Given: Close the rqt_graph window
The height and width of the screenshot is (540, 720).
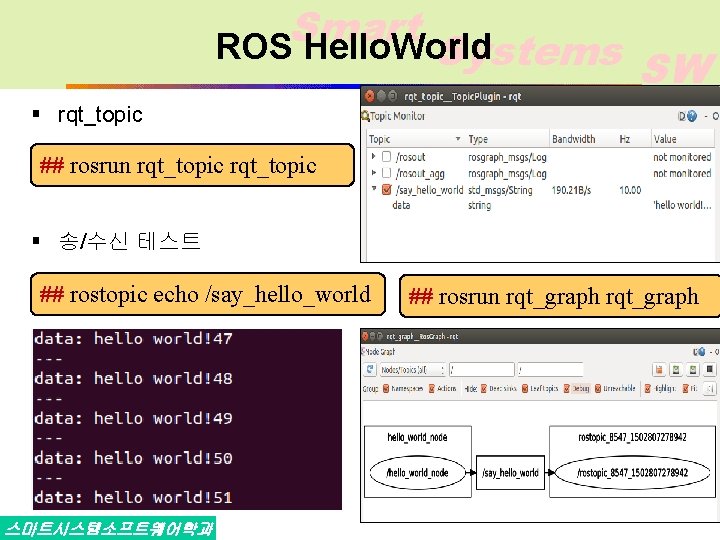Looking at the screenshot, I should (x=365, y=336).
